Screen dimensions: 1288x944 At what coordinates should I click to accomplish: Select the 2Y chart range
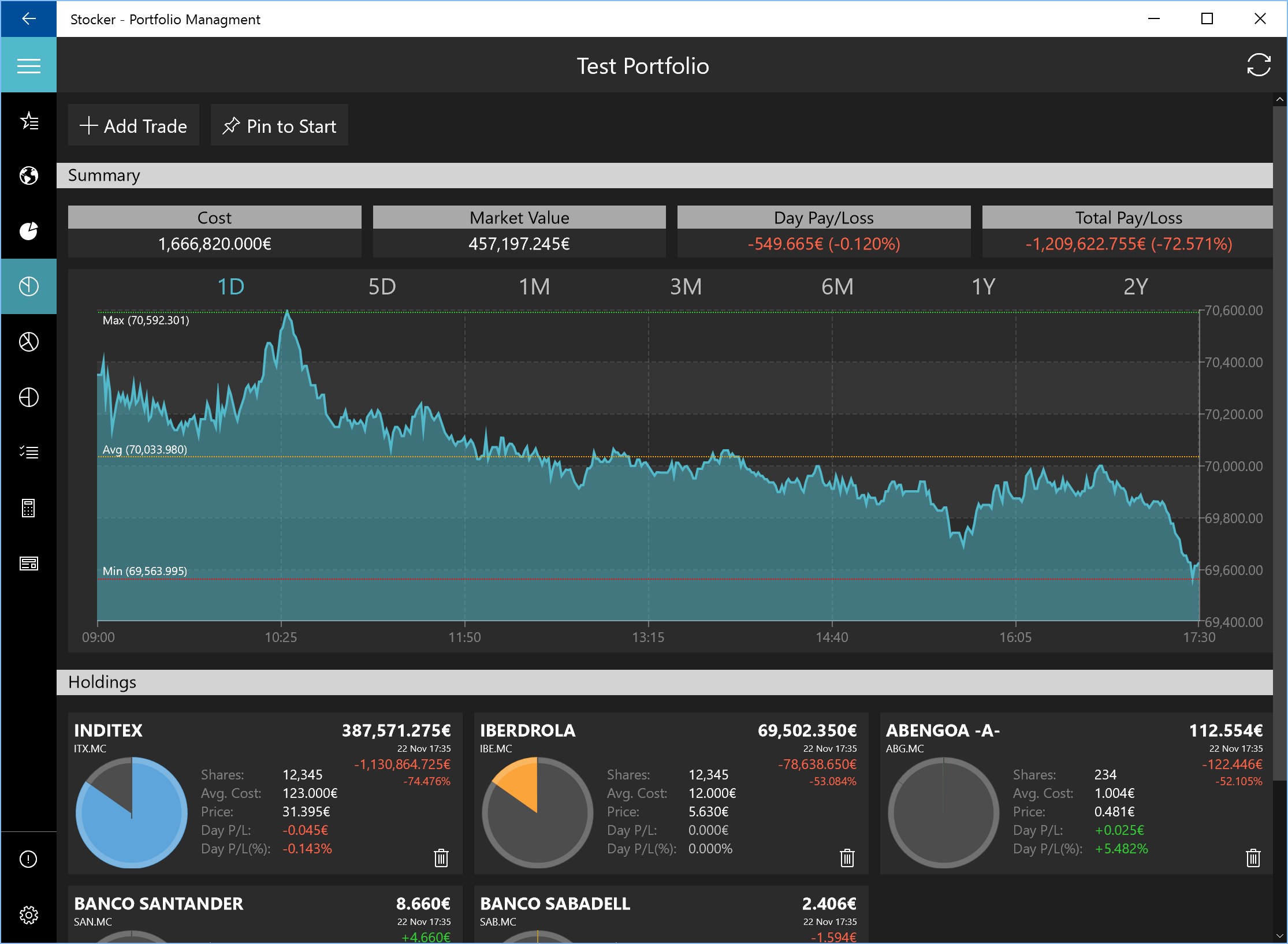[1135, 287]
